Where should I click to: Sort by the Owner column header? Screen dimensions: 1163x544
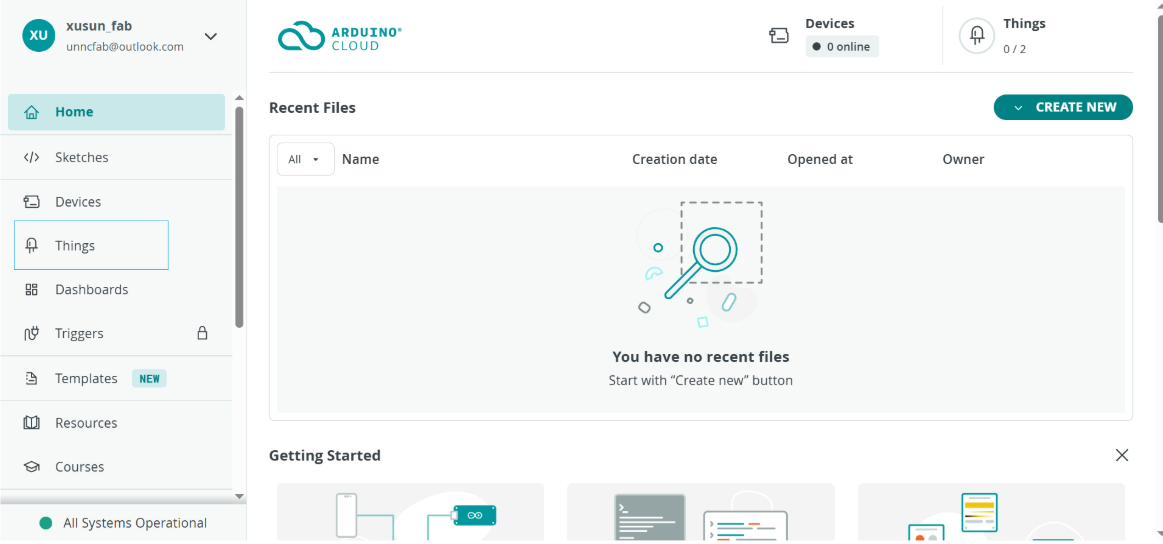[963, 159]
